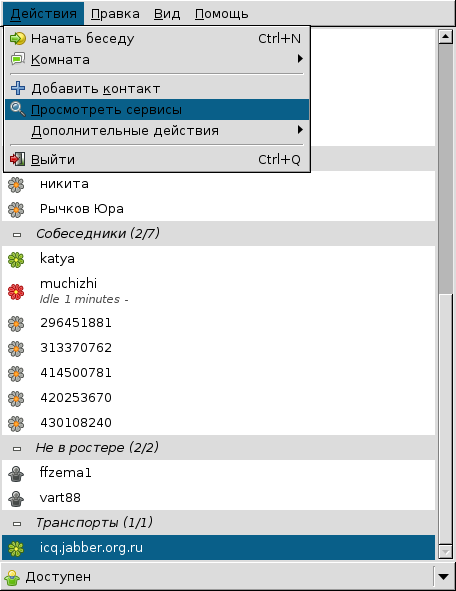Open the Доступен status dropdown arrow

[444, 577]
